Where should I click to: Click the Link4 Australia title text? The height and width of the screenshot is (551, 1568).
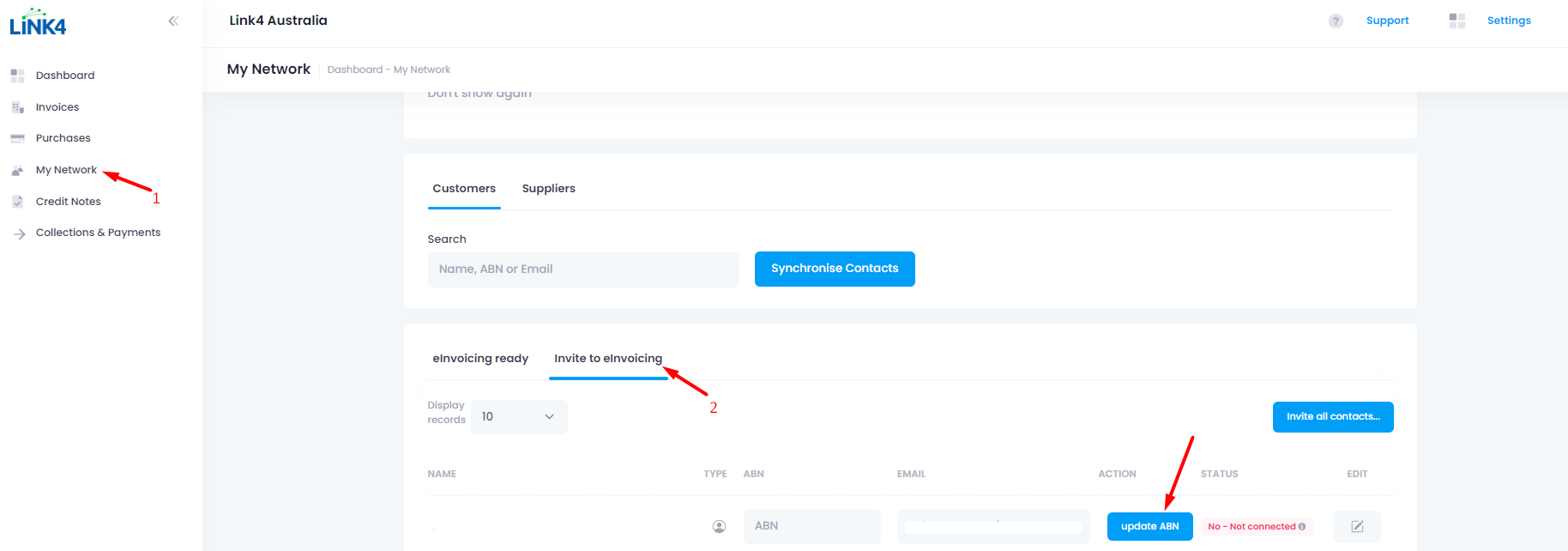pos(278,21)
